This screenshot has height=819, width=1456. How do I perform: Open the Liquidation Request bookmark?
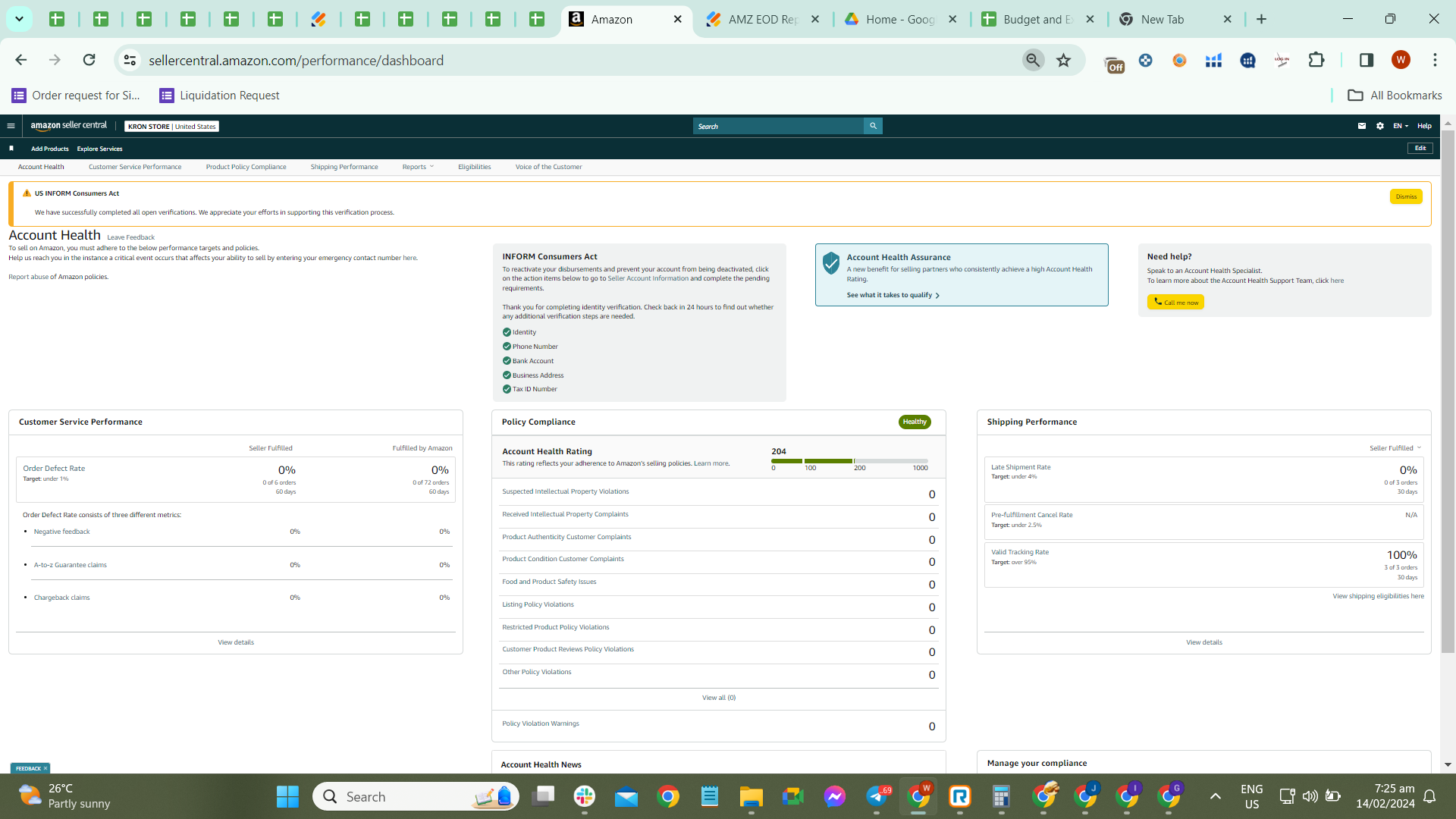coord(220,95)
